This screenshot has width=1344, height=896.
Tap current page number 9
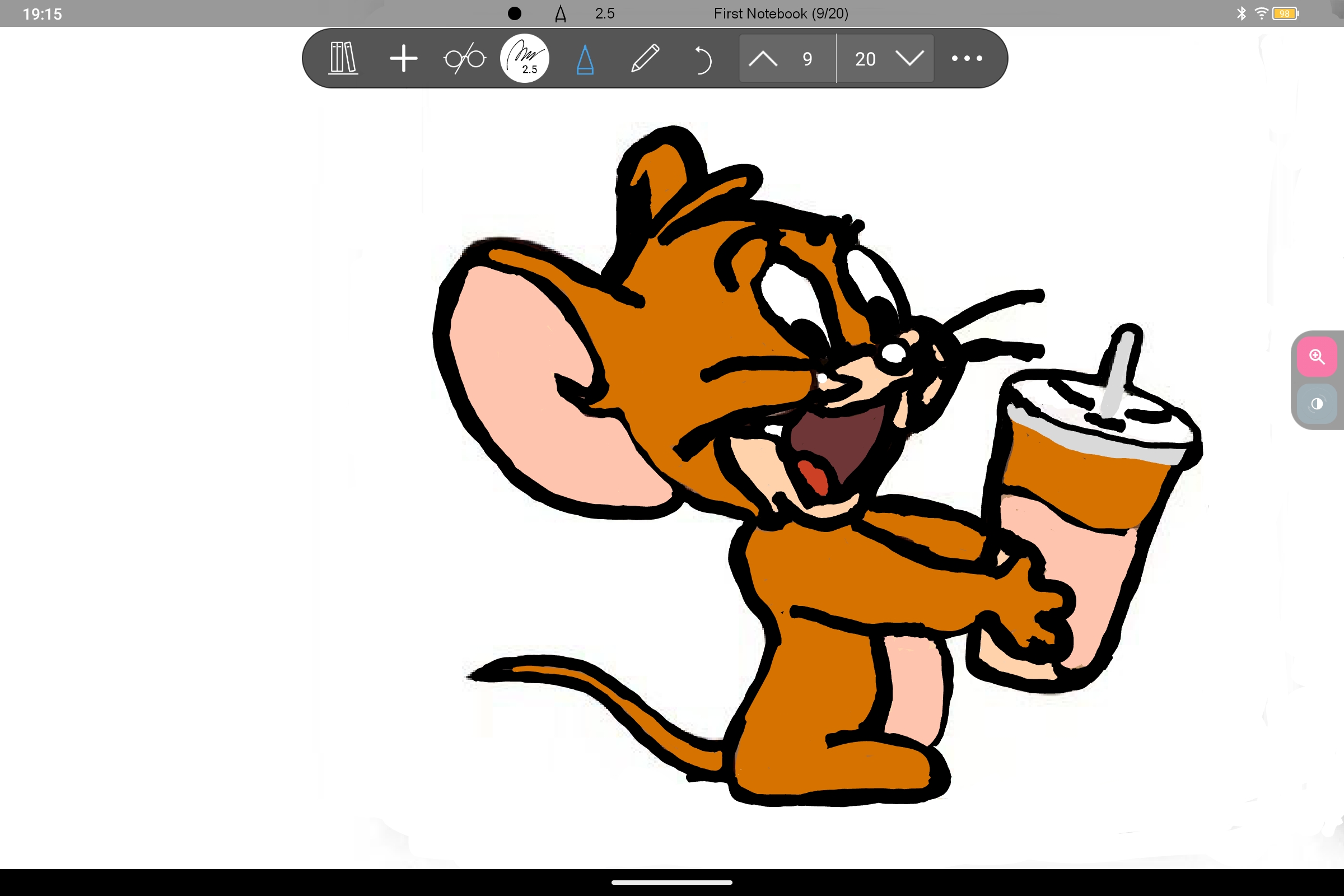[807, 59]
